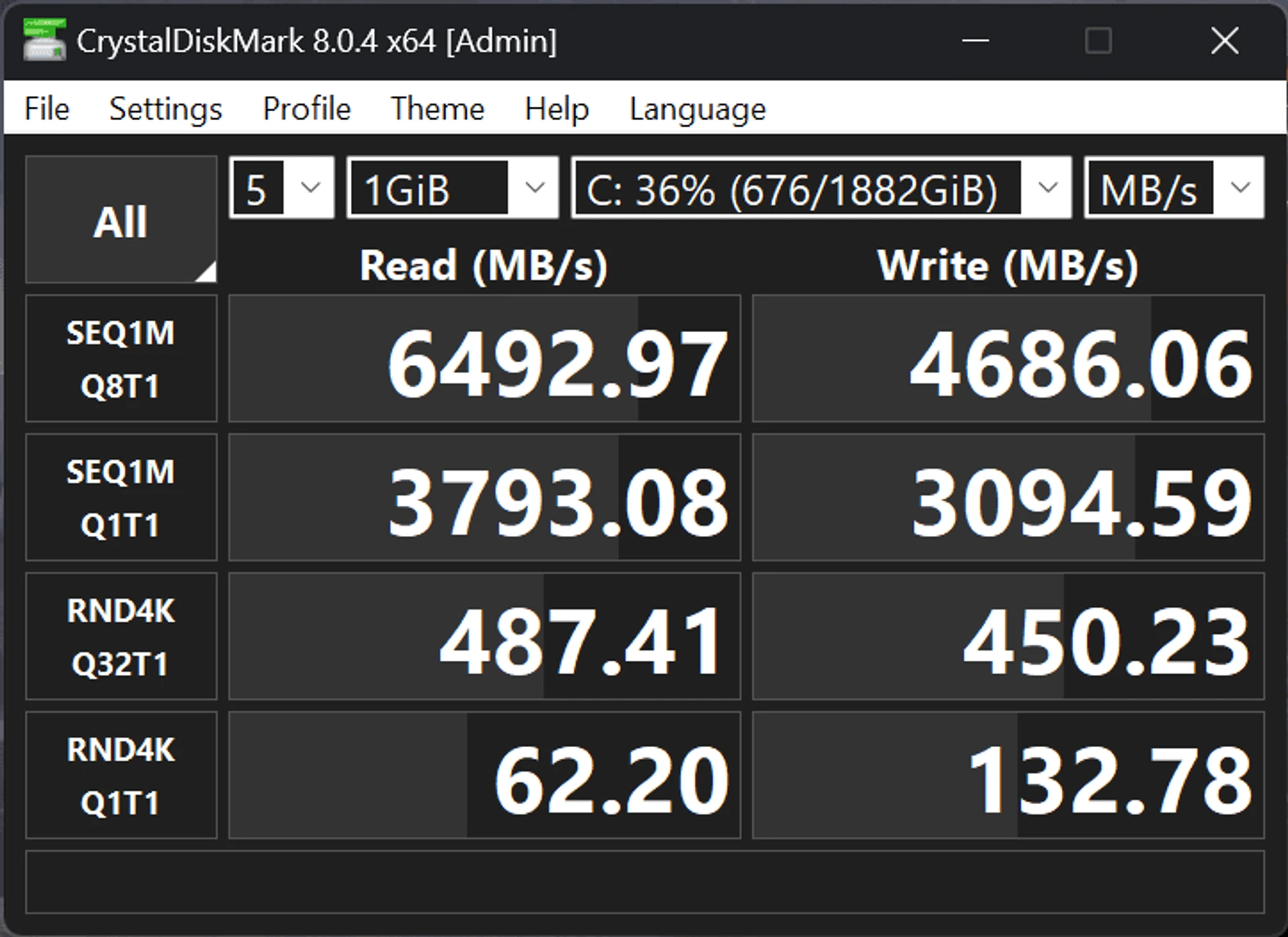Image resolution: width=1288 pixels, height=937 pixels.
Task: Expand the test count dropdown showing 5
Action: 282,187
